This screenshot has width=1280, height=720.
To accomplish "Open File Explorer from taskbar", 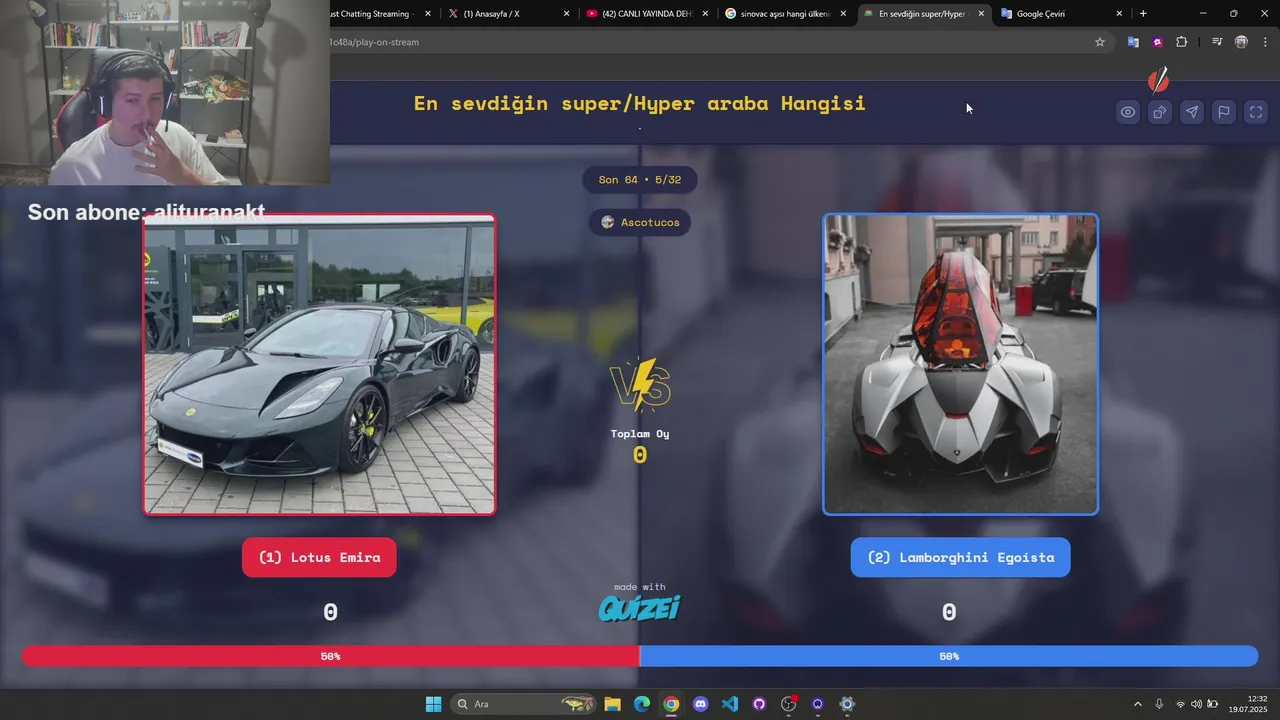I will (612, 704).
